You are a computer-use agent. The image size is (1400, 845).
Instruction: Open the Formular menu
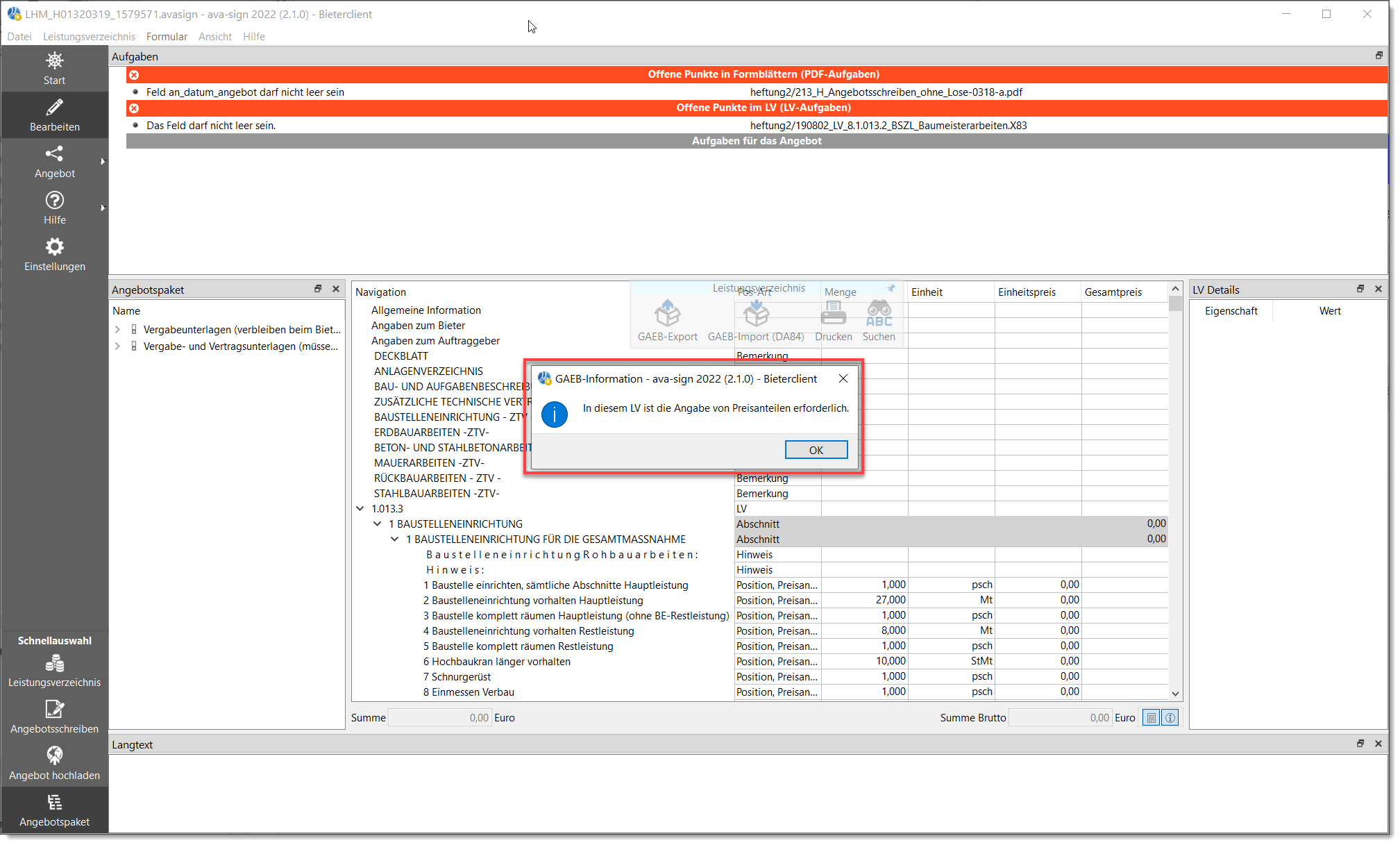tap(167, 36)
